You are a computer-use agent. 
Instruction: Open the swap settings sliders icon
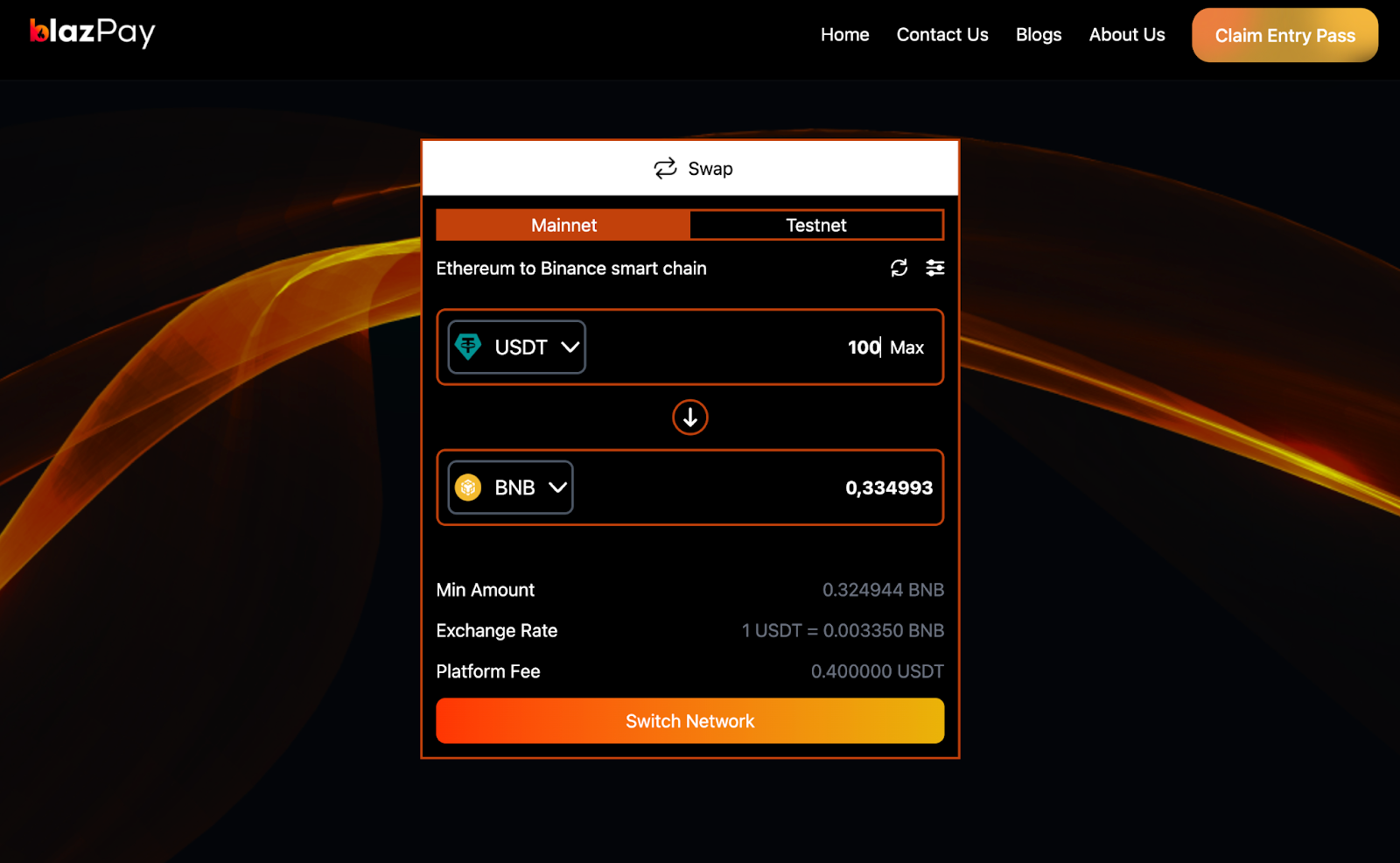click(x=934, y=268)
